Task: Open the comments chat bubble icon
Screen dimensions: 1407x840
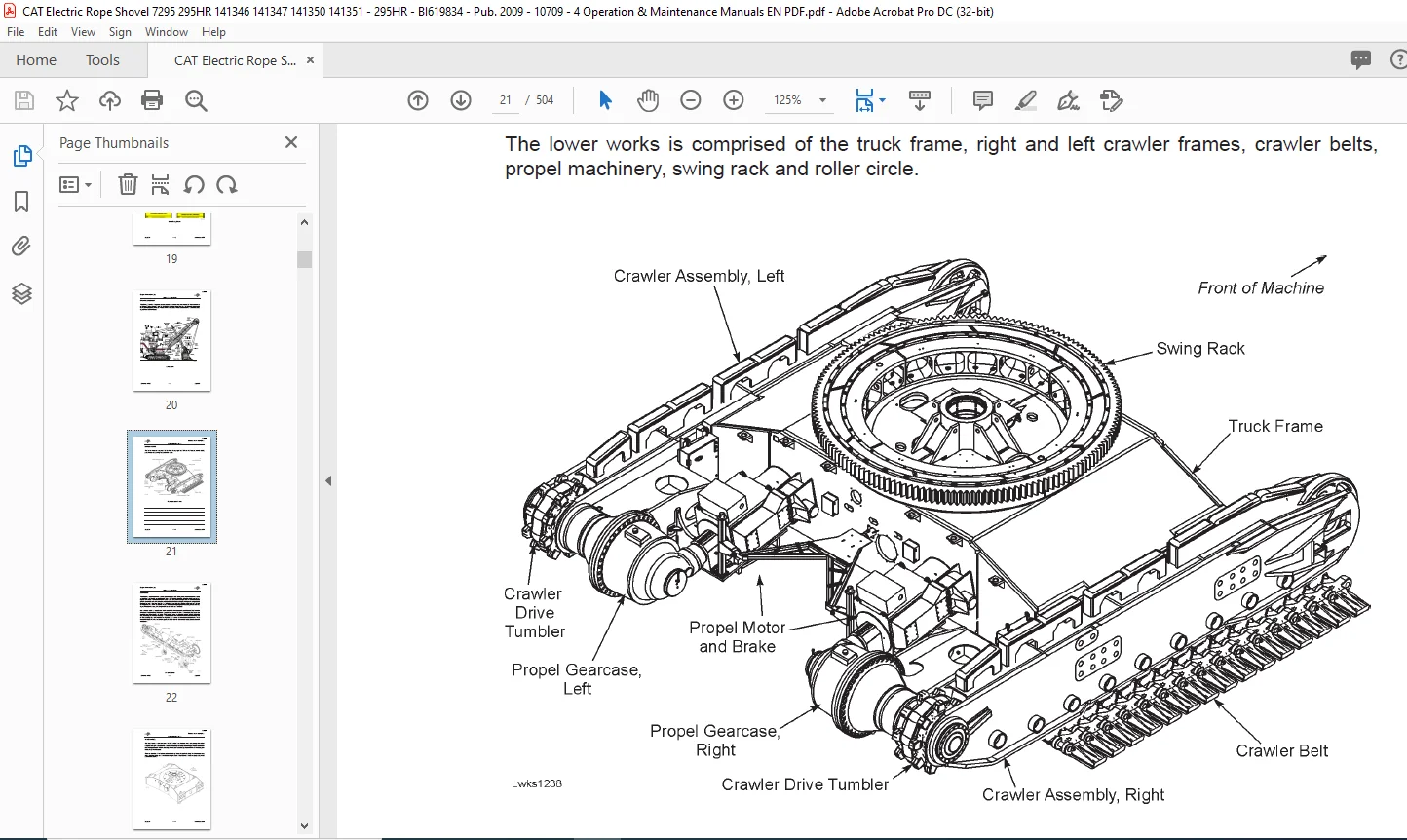Action: 1361,59
